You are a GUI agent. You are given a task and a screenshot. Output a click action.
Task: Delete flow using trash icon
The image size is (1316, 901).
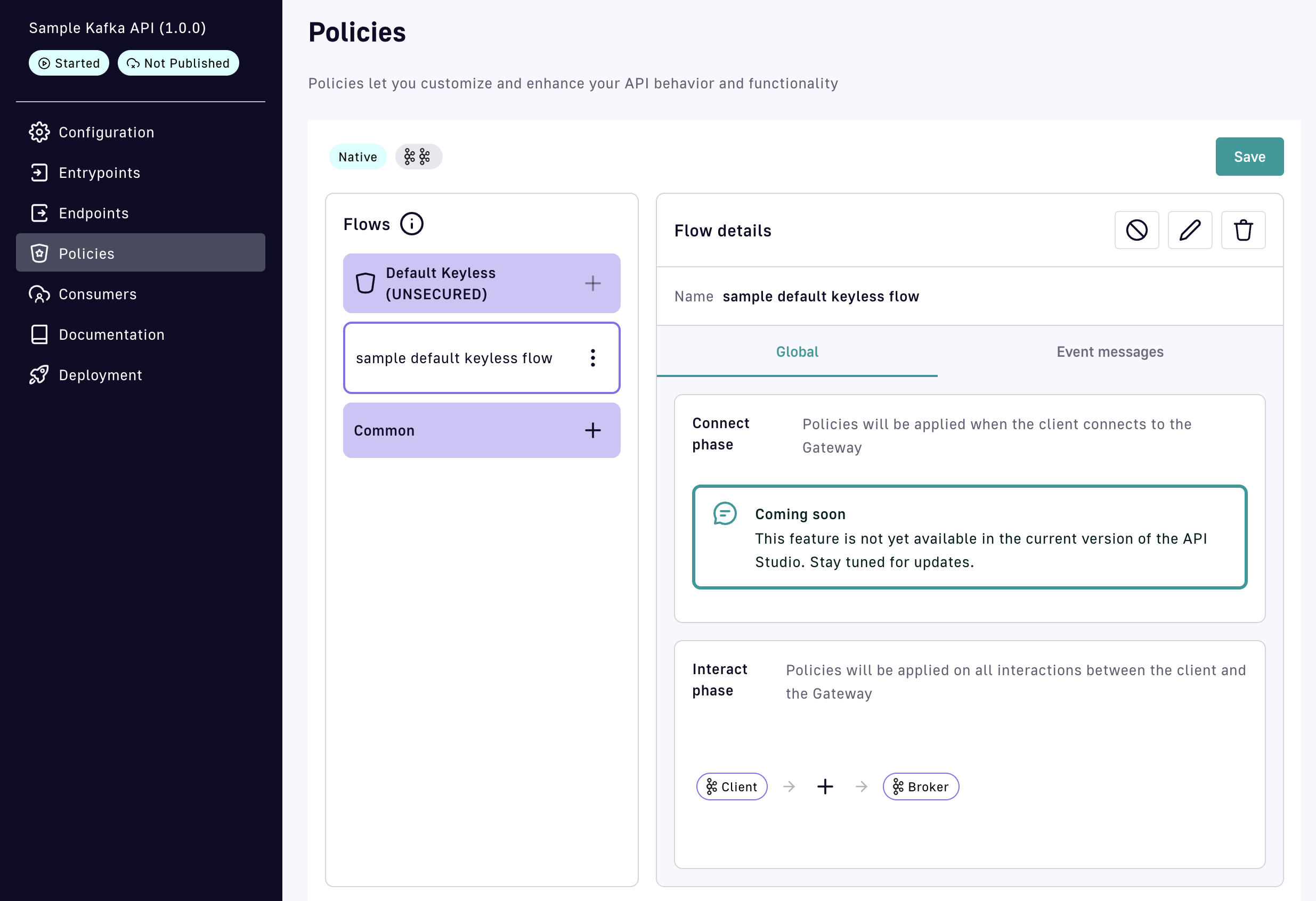pos(1242,231)
